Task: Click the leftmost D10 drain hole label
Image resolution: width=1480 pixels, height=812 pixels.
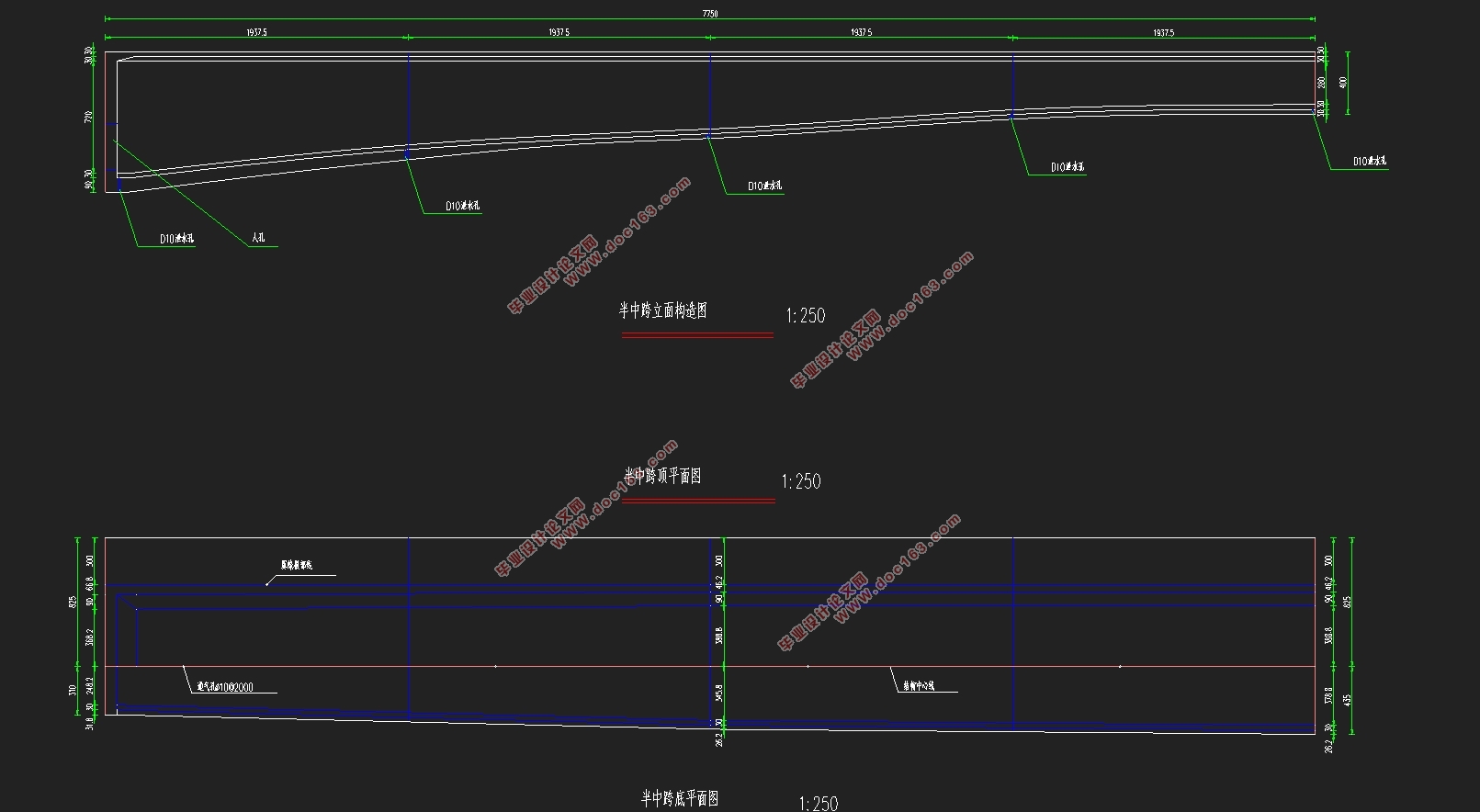Action: (177, 239)
